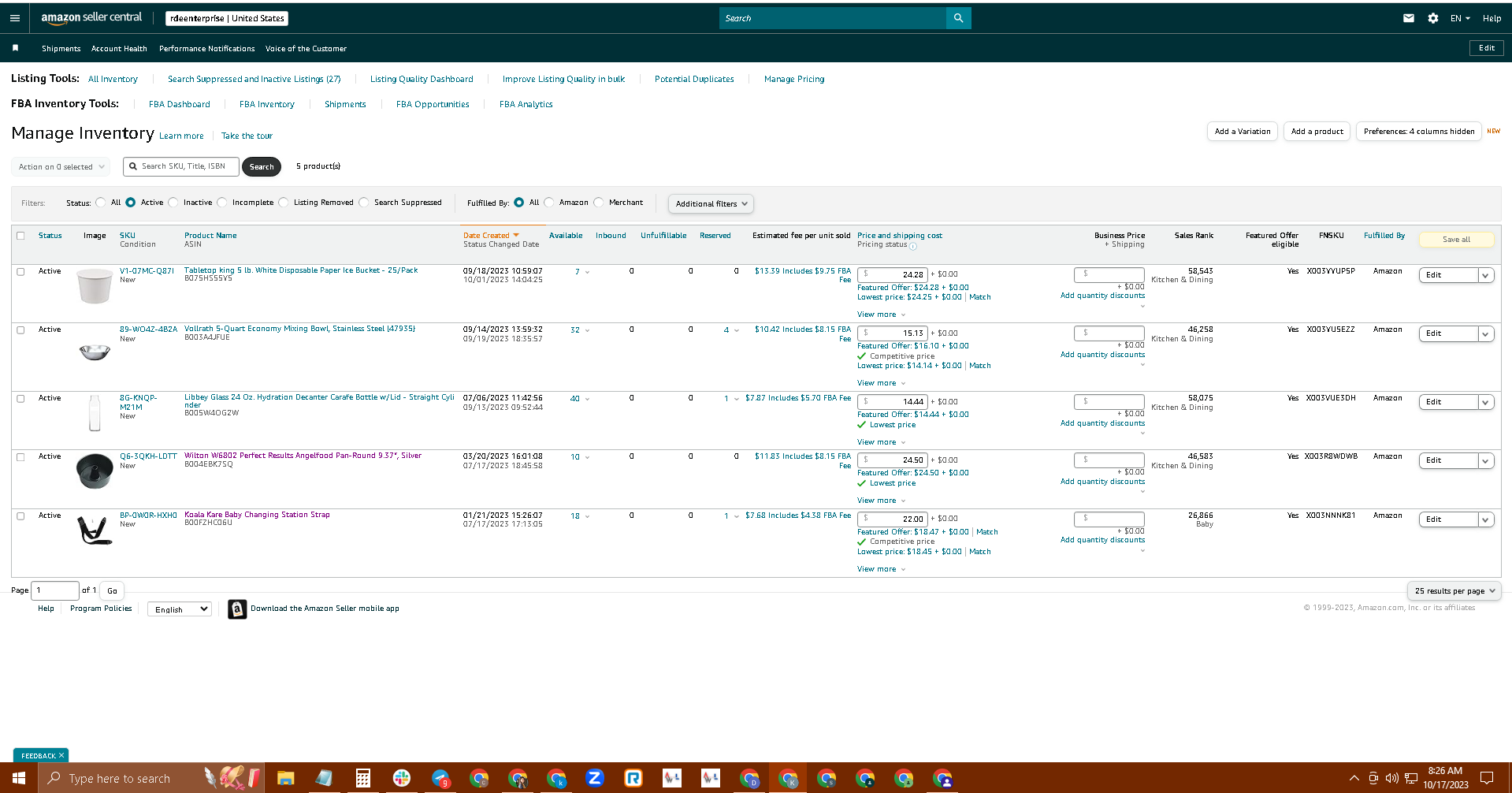This screenshot has width=1512, height=793.
Task: Open the 25 results per page dropdown
Action: (x=1454, y=590)
